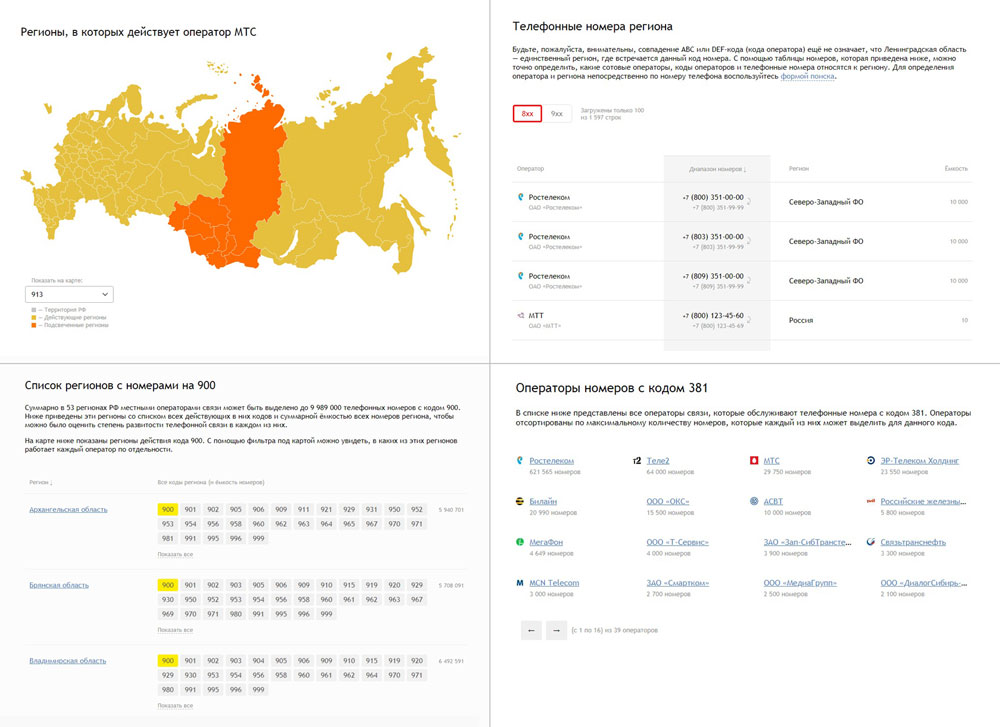This screenshot has width=1000, height=727.
Task: Select highlighted code 900 for Архангельская область
Action: point(167,510)
